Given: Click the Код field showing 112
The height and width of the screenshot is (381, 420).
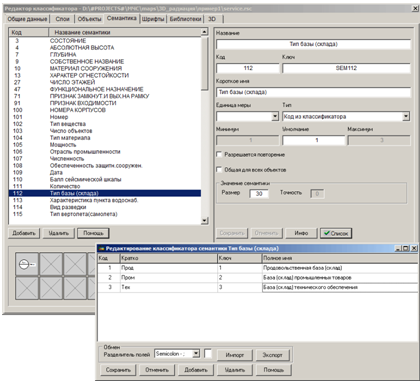Looking at the screenshot, I should tap(248, 68).
